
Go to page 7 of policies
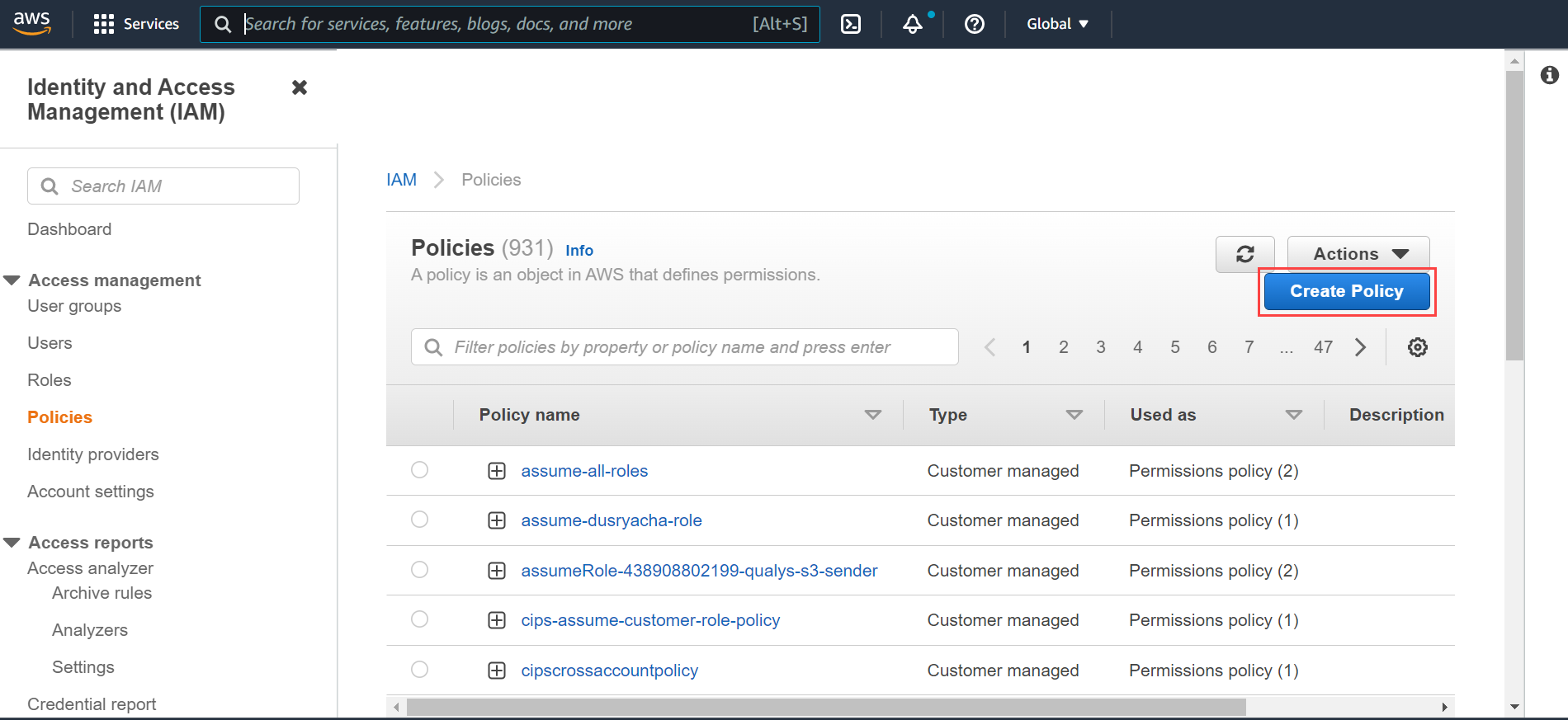[x=1249, y=347]
